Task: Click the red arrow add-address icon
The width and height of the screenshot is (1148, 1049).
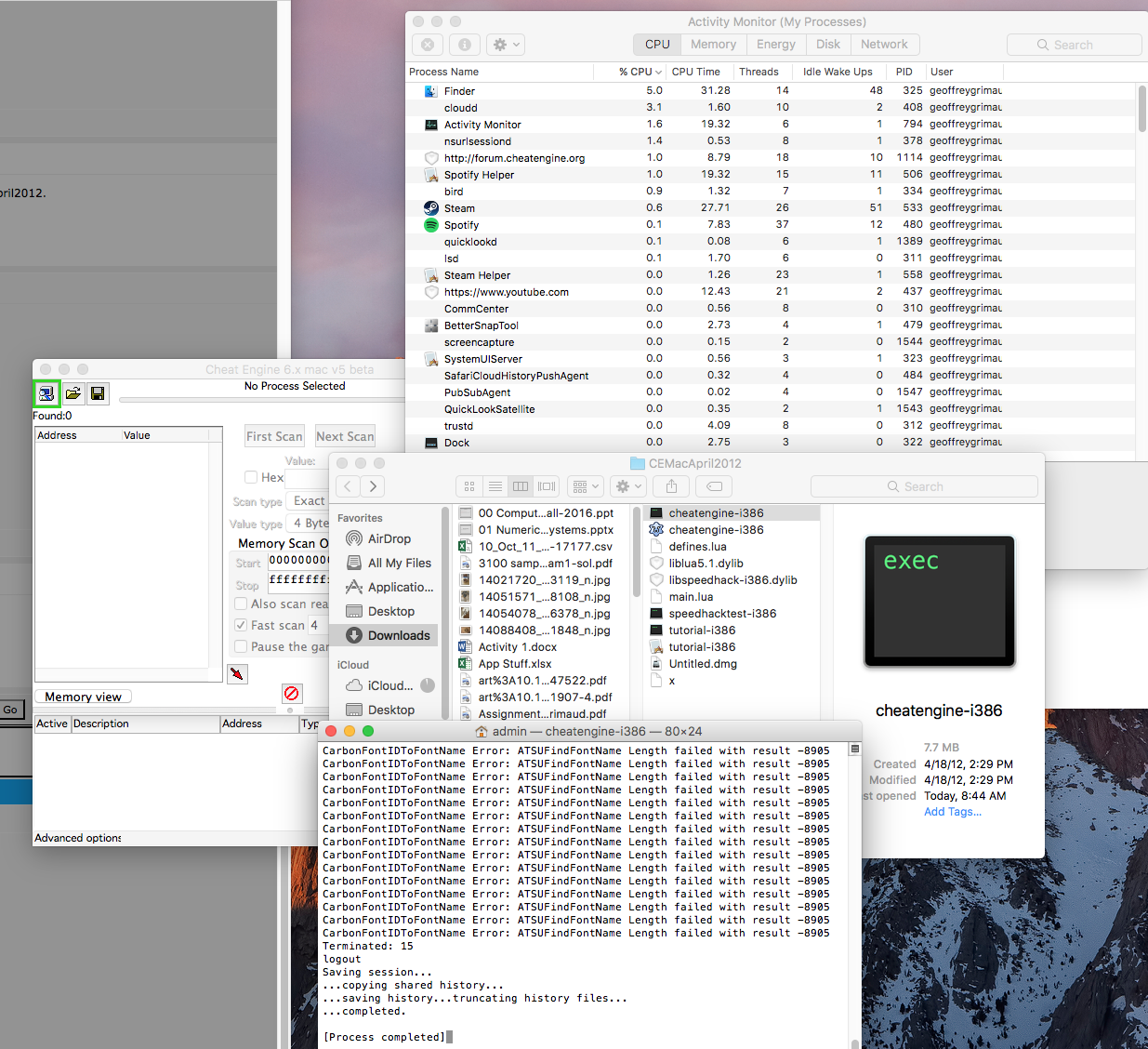Action: 238,673
